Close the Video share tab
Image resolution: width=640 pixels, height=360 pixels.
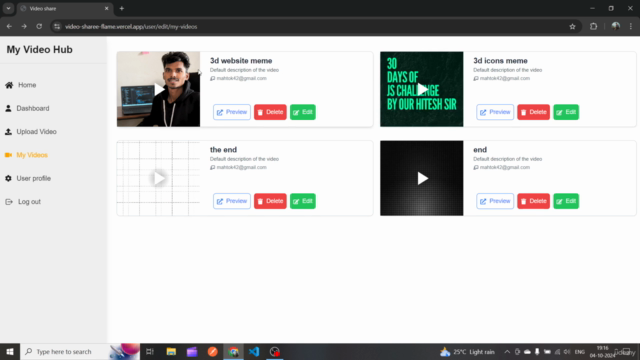(x=107, y=8)
